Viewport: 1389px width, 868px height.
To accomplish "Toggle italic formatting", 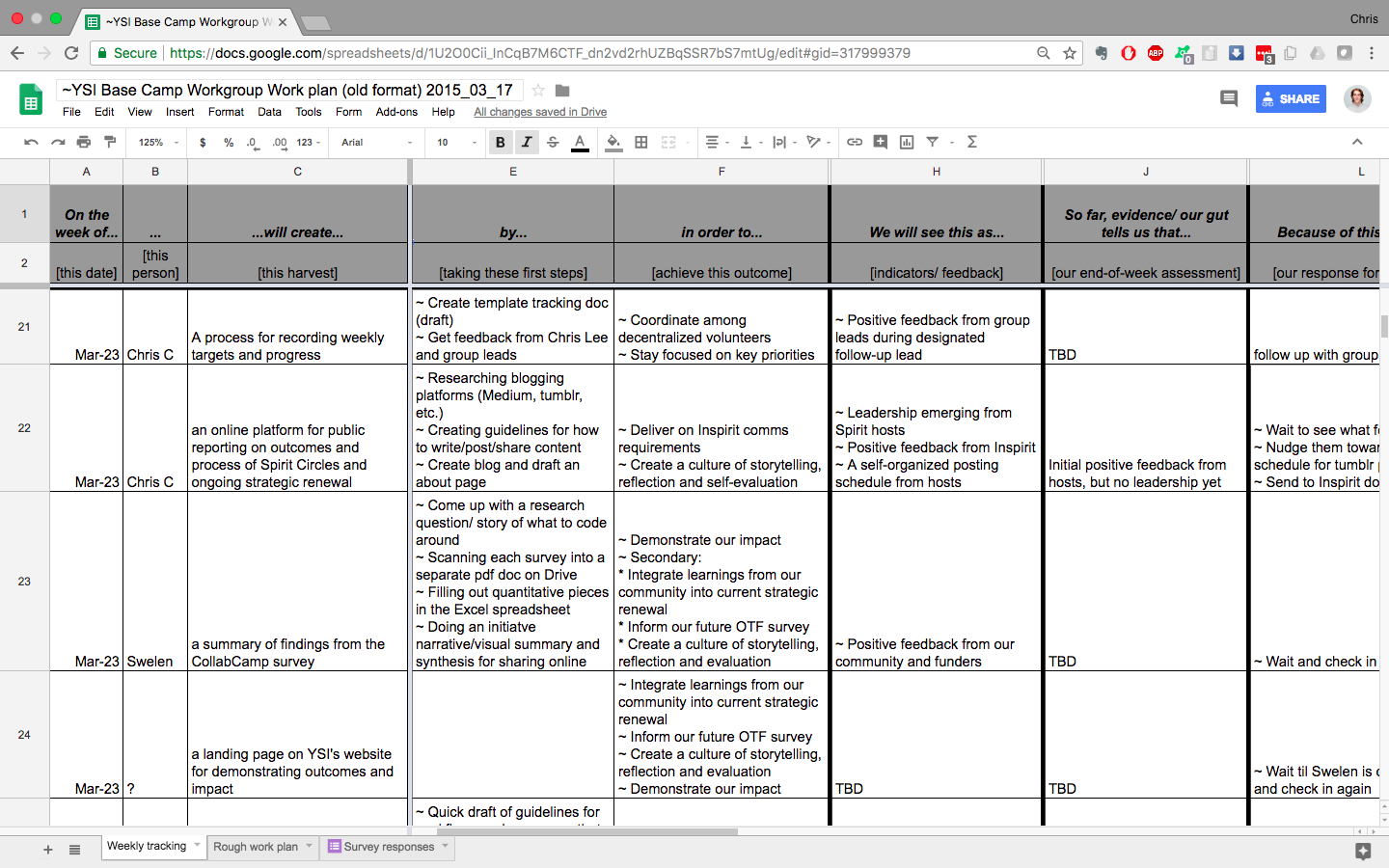I will (x=527, y=142).
